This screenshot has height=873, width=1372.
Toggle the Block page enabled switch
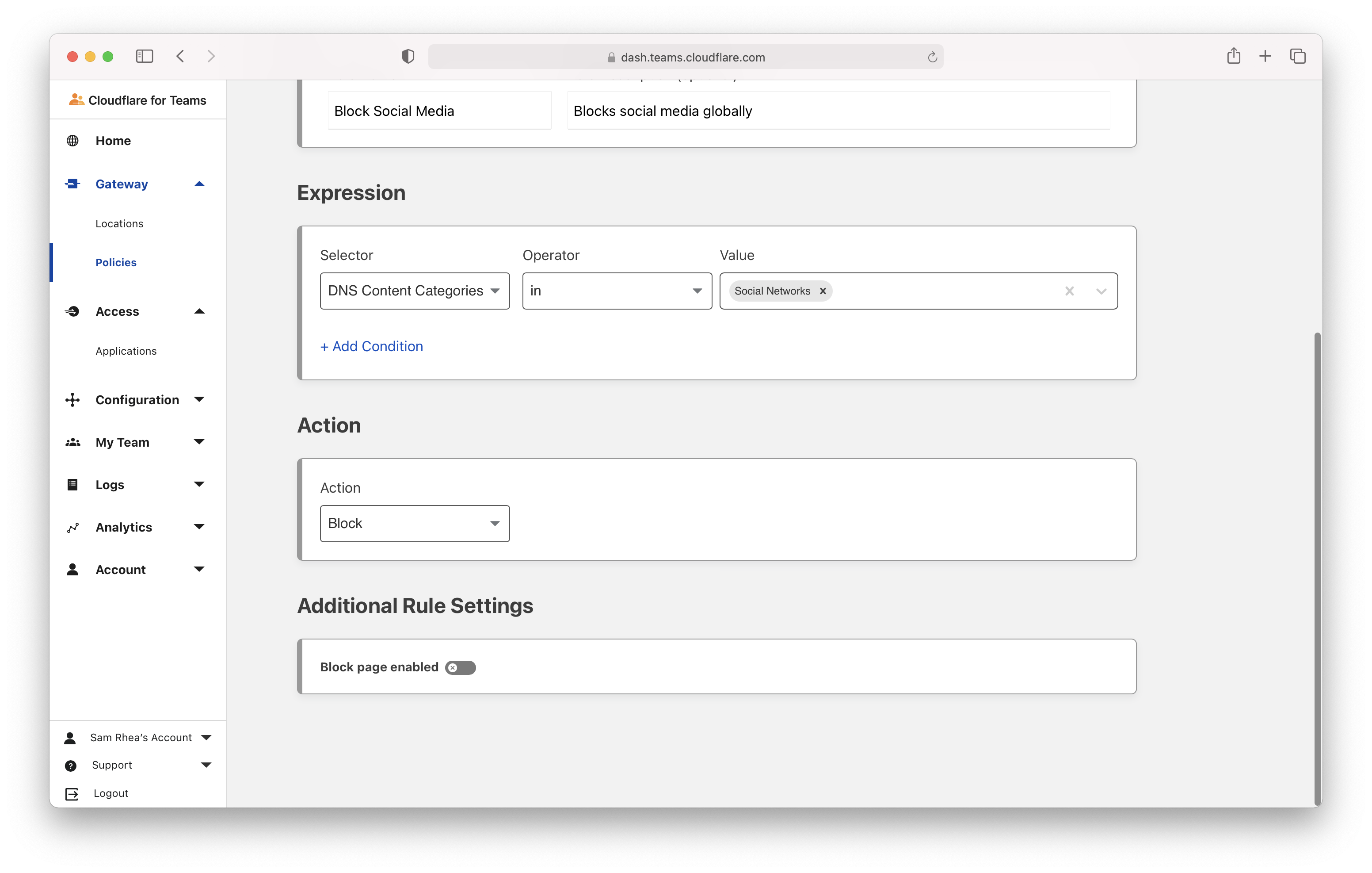pyautogui.click(x=461, y=667)
